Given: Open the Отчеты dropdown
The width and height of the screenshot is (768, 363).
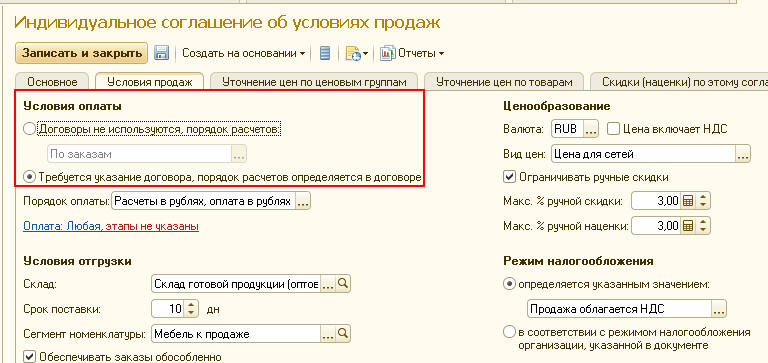Looking at the screenshot, I should [x=420, y=53].
